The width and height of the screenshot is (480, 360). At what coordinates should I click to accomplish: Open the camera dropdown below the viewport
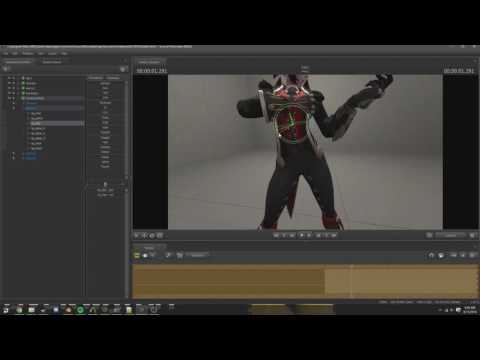point(451,235)
